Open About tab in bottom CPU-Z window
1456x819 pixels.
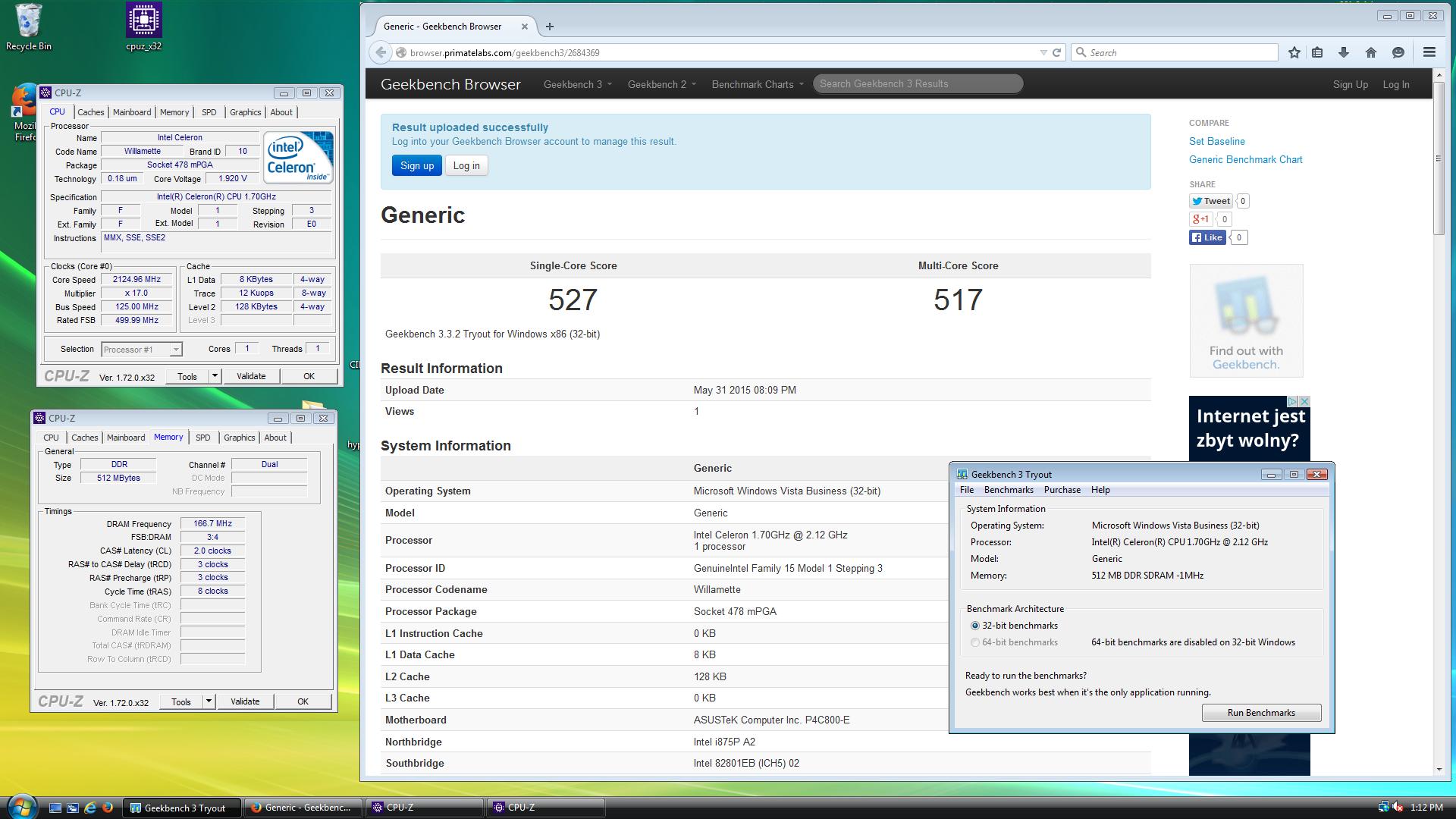point(275,438)
